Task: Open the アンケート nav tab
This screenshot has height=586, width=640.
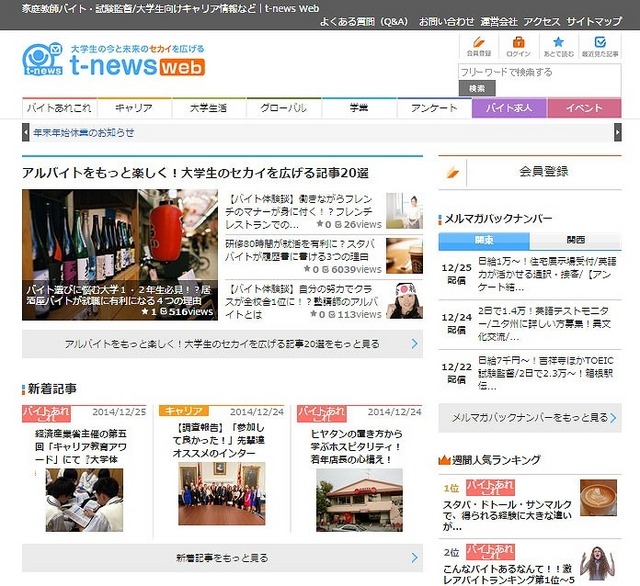Action: 434,108
